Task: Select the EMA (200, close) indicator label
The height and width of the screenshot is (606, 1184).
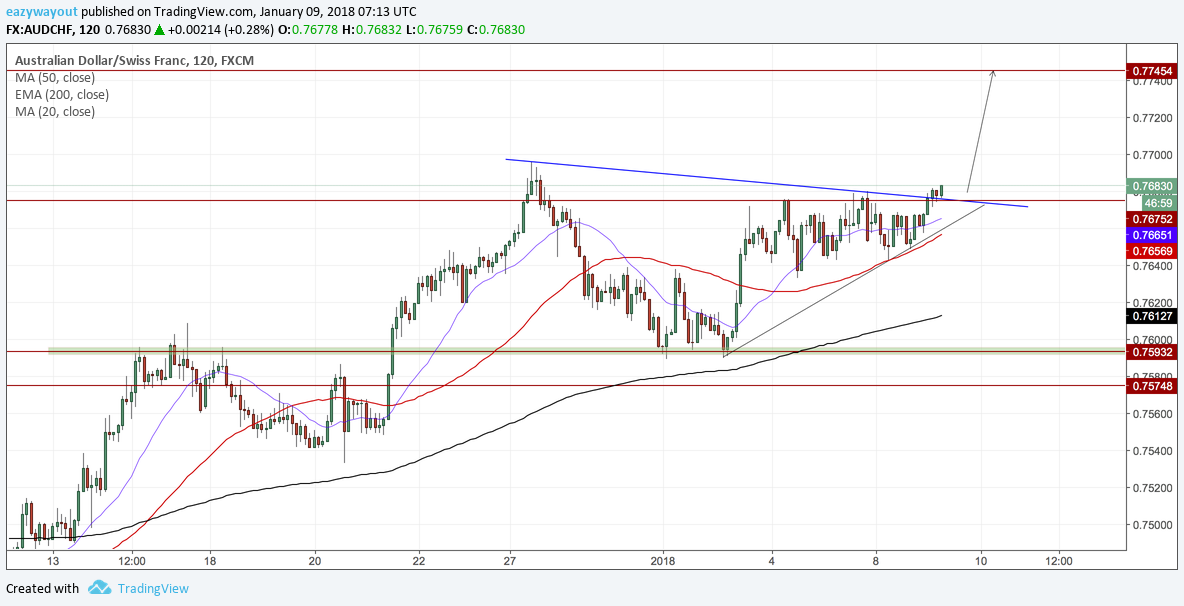Action: (62, 95)
